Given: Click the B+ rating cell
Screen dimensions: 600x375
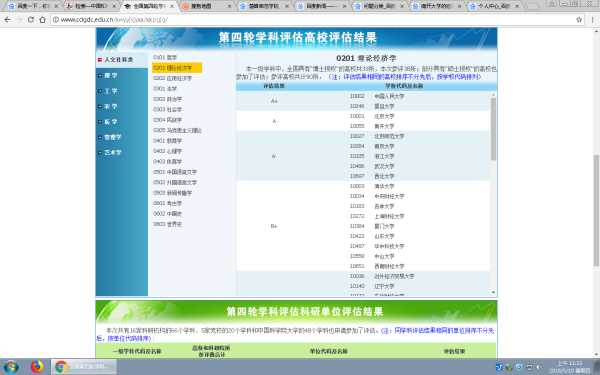Looking at the screenshot, I should pyautogui.click(x=274, y=226).
